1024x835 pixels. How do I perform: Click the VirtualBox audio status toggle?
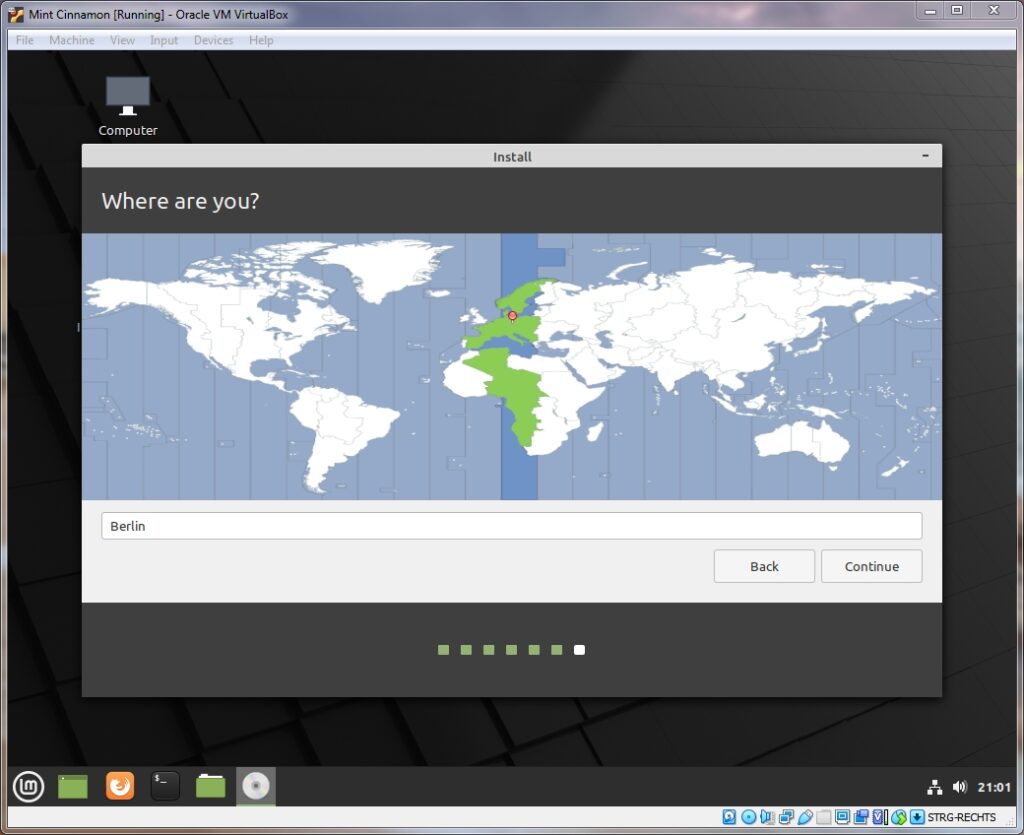767,817
